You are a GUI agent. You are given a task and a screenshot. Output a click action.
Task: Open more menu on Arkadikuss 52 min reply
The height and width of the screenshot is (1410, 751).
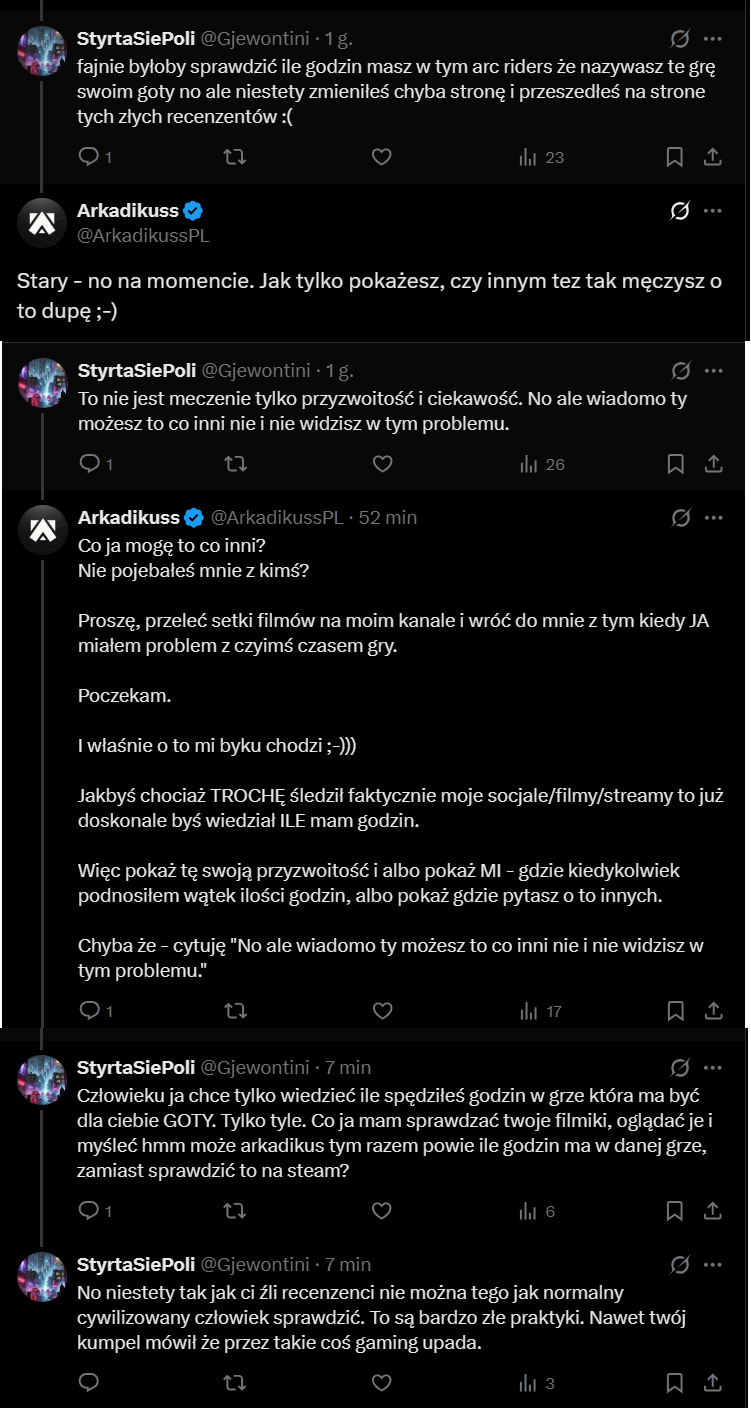pos(713,517)
